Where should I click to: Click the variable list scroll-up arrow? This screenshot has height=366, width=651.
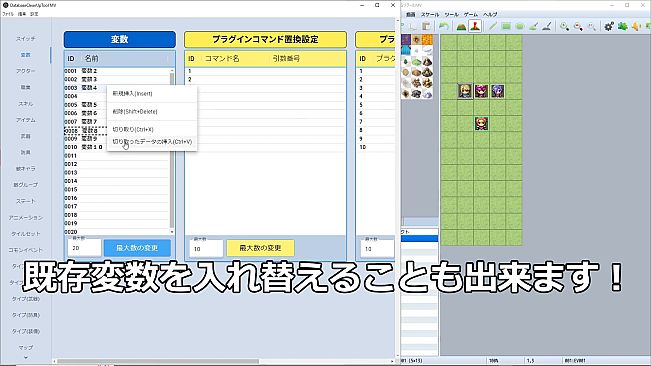[x=172, y=71]
